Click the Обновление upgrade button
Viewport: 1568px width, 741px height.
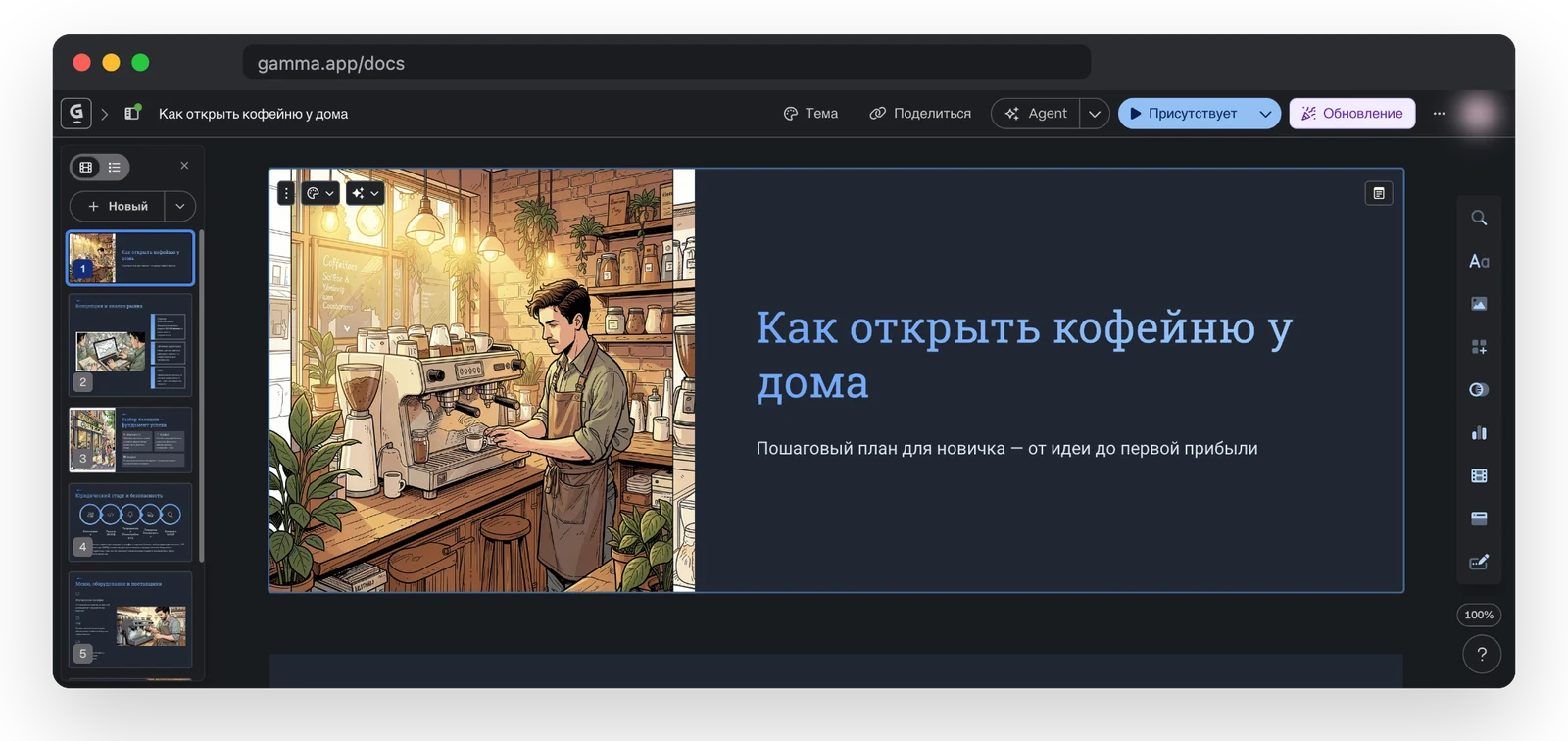click(x=1352, y=113)
